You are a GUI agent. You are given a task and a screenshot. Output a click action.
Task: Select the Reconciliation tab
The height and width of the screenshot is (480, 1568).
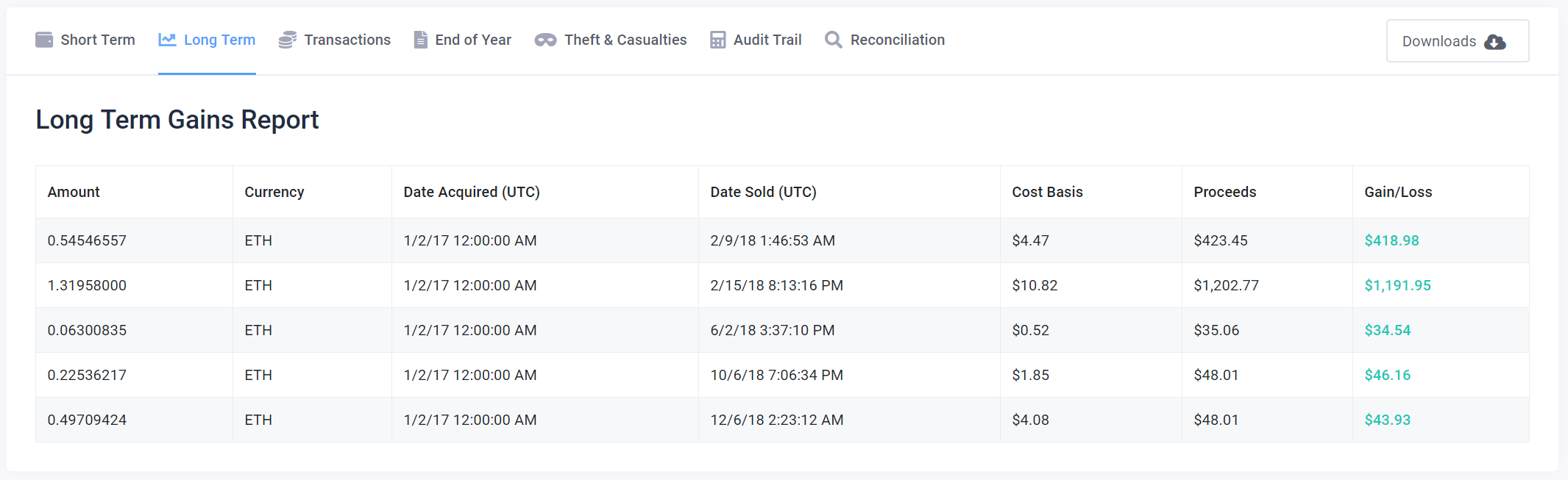coord(898,40)
